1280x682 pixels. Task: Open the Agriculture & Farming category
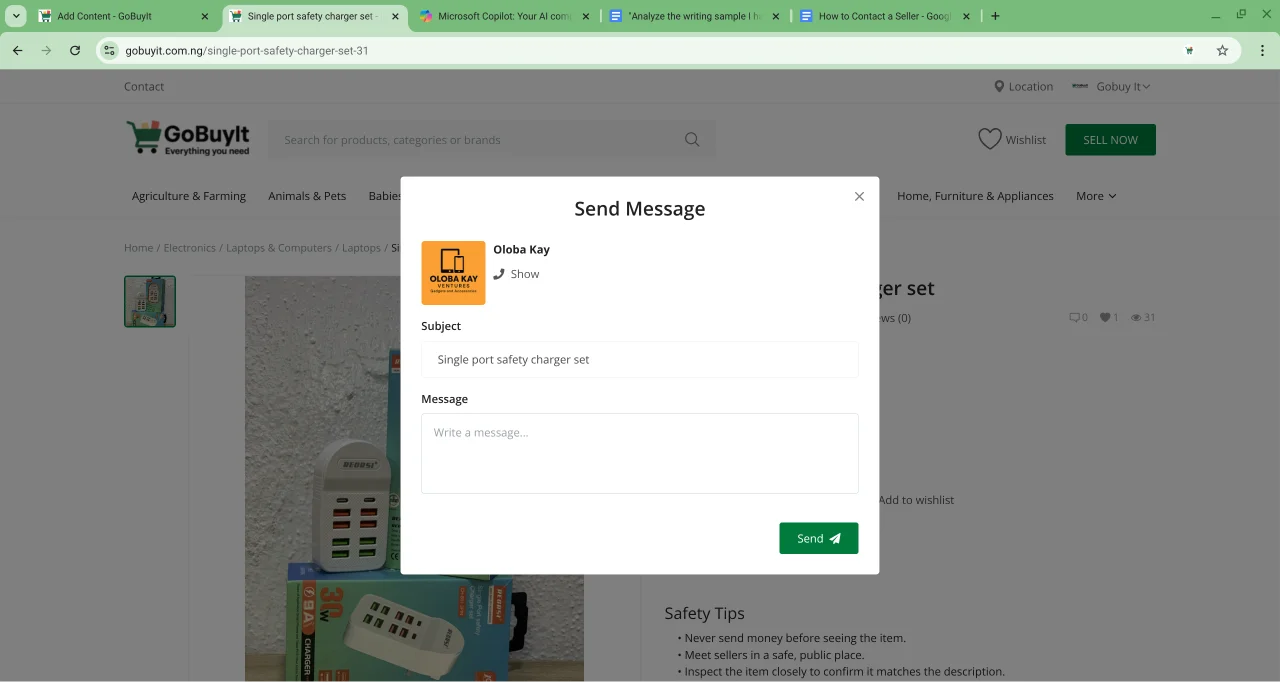tap(189, 196)
